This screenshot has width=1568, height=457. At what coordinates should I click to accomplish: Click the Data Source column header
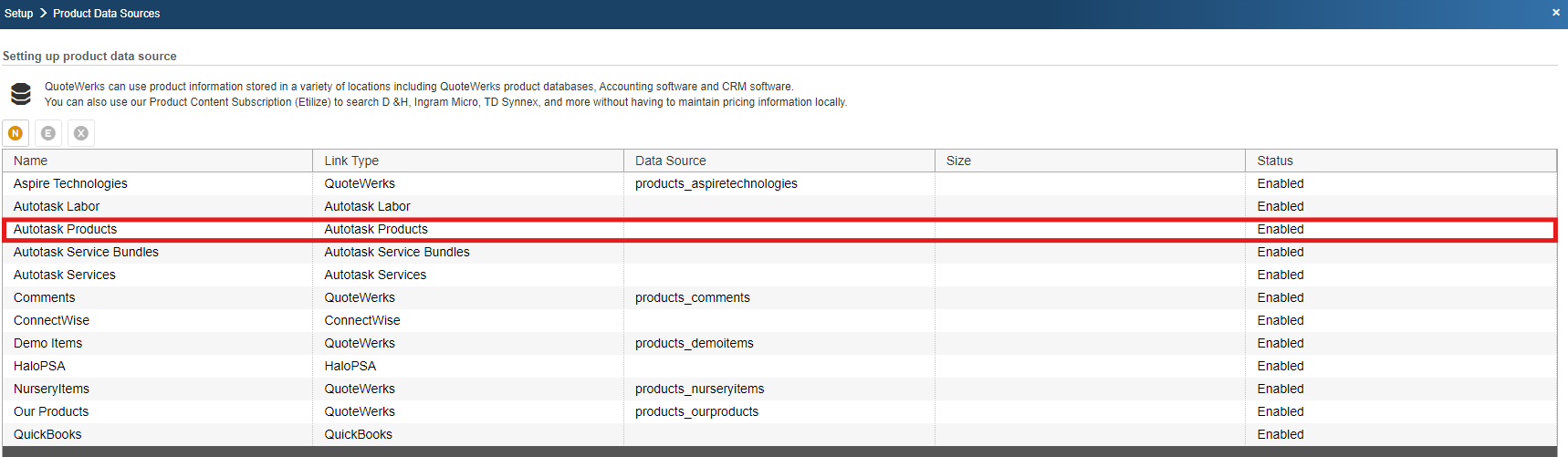tap(670, 161)
